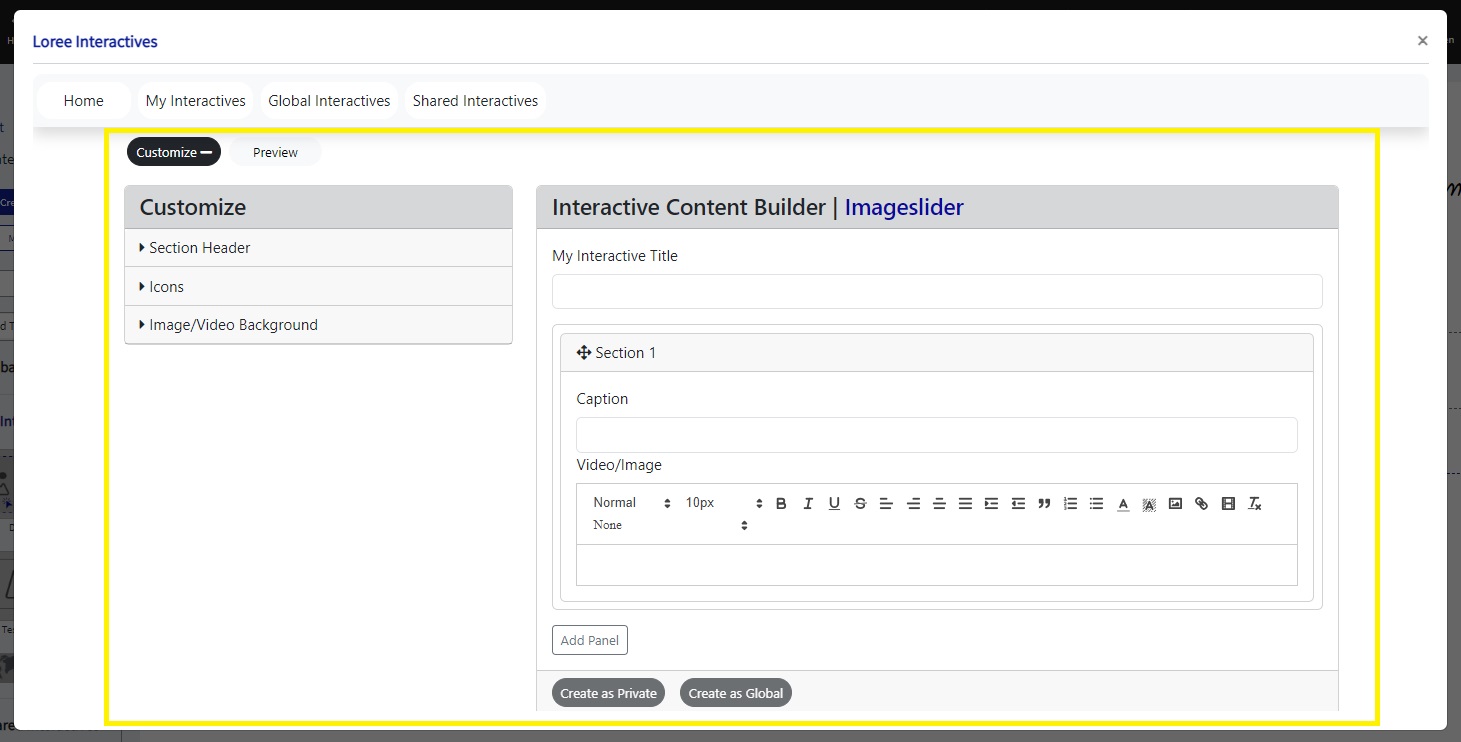Insert a blockquote using the quote icon
Screen dimensions: 1461x742
(x=1044, y=503)
